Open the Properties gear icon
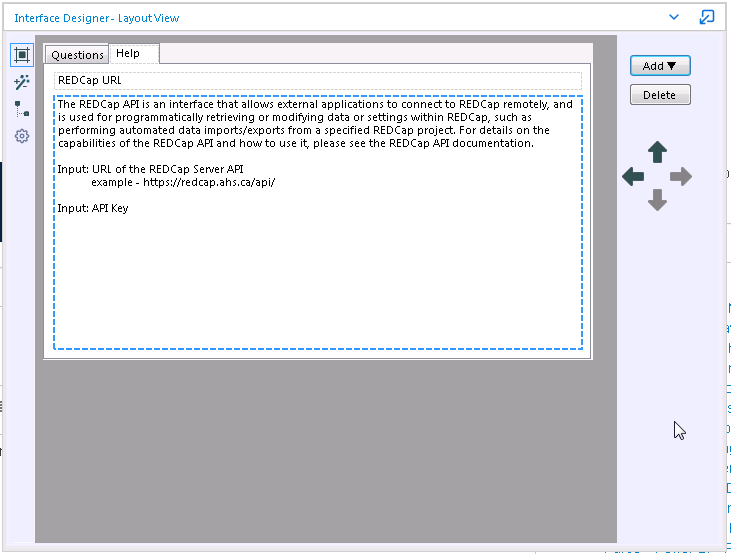 [x=22, y=136]
